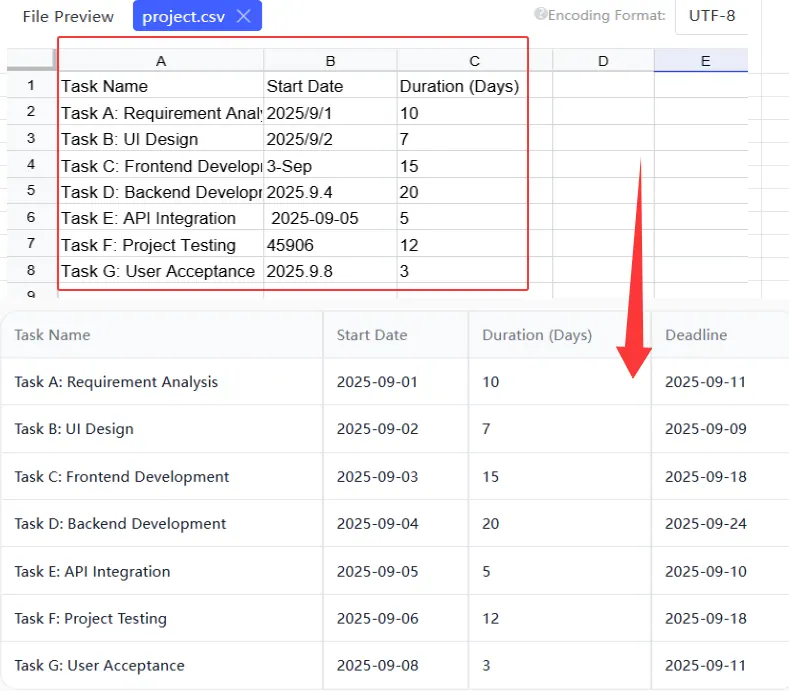The width and height of the screenshot is (789, 691).
Task: Click cell with 3-Sep start date
Action: pos(330,166)
